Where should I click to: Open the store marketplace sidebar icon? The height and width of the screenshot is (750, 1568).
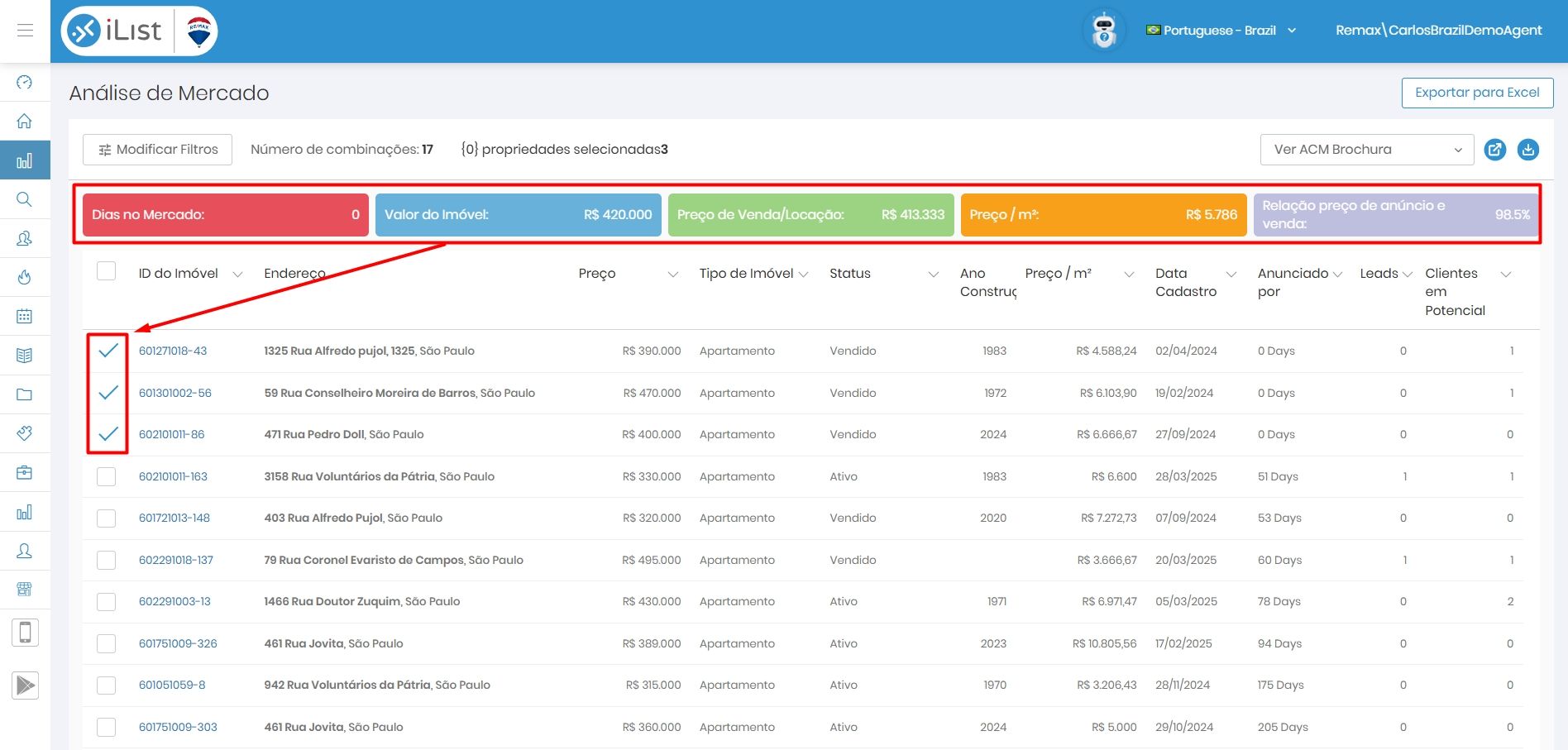(25, 590)
